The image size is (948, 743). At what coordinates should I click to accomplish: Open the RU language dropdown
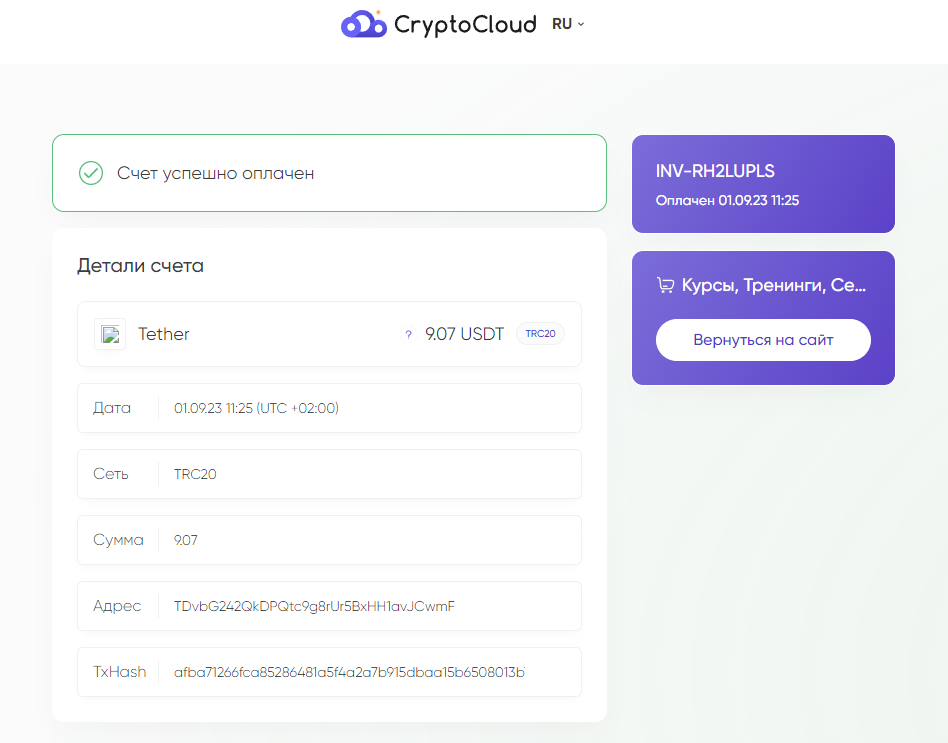click(x=568, y=24)
